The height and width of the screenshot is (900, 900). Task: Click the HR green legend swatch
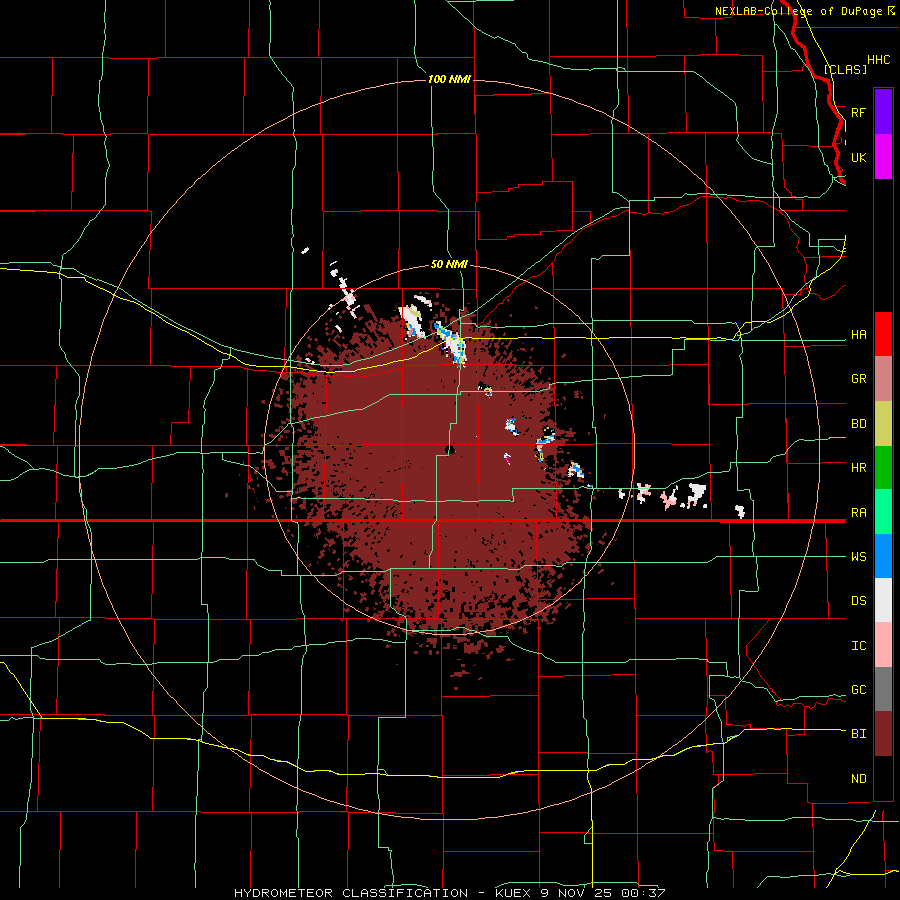pyautogui.click(x=883, y=468)
